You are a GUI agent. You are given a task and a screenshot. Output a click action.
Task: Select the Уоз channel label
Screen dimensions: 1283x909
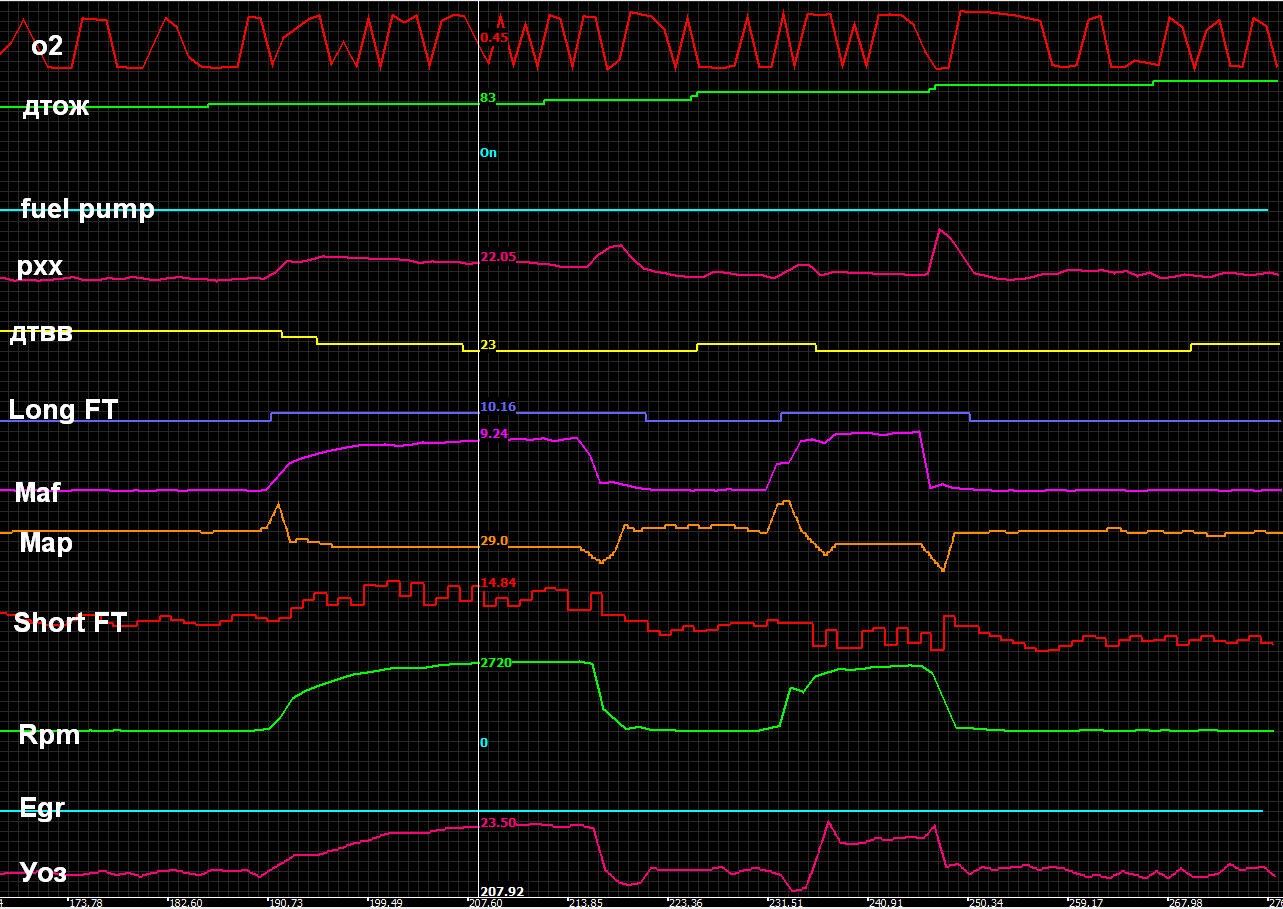tap(44, 873)
